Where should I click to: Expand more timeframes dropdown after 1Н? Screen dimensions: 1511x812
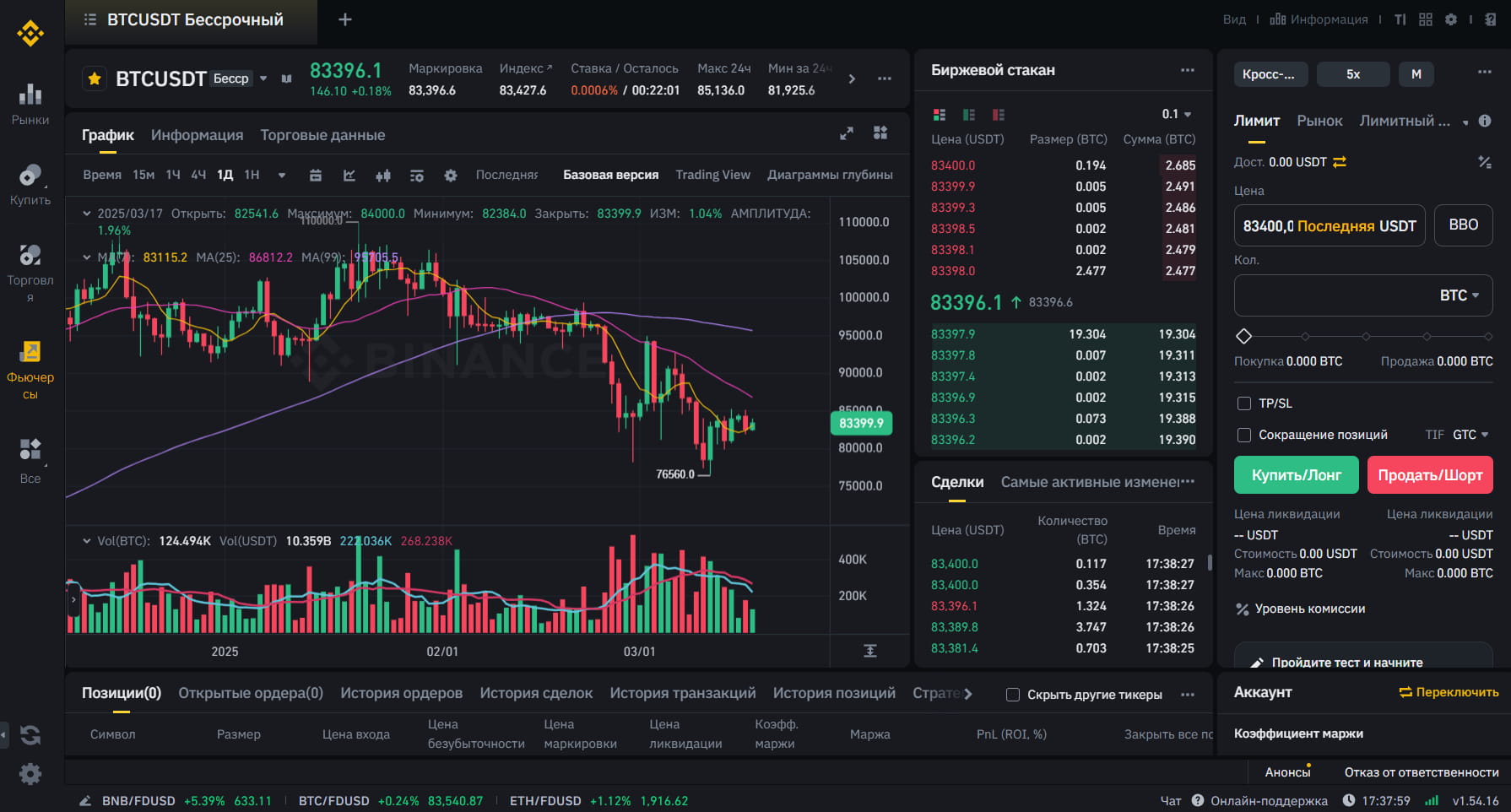[282, 176]
